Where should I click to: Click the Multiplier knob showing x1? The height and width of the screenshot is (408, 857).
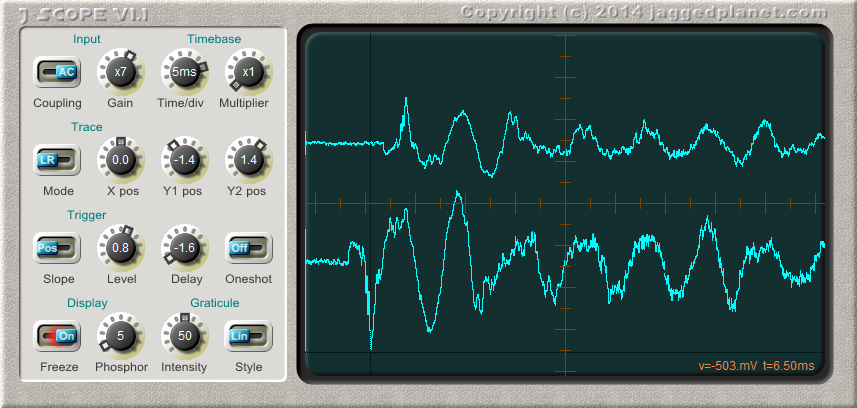248,72
